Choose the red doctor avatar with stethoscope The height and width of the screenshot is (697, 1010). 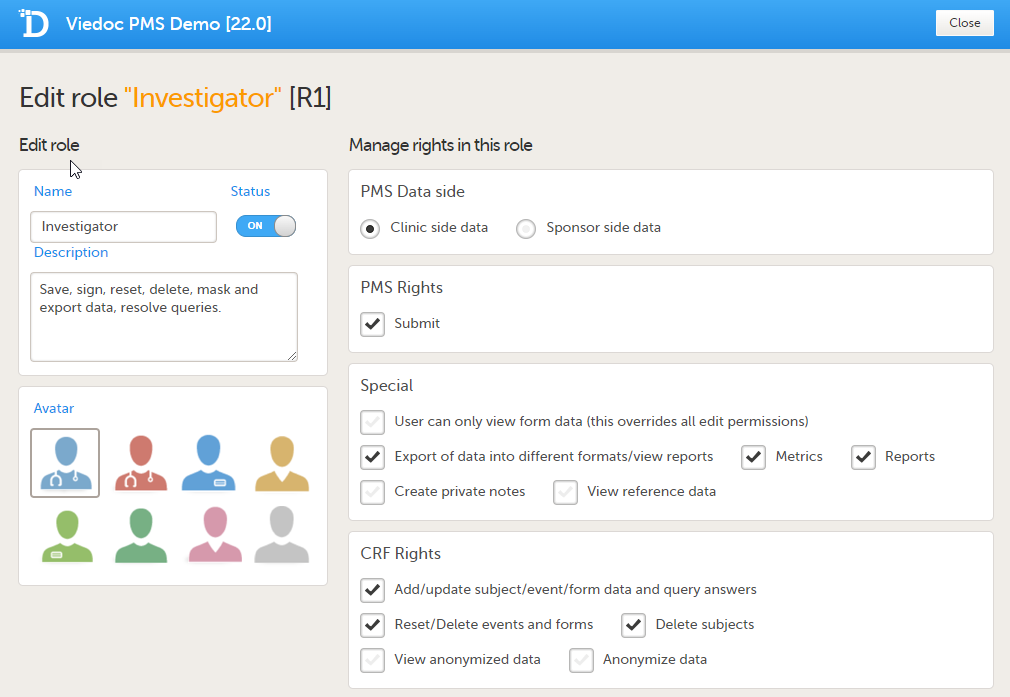point(140,463)
